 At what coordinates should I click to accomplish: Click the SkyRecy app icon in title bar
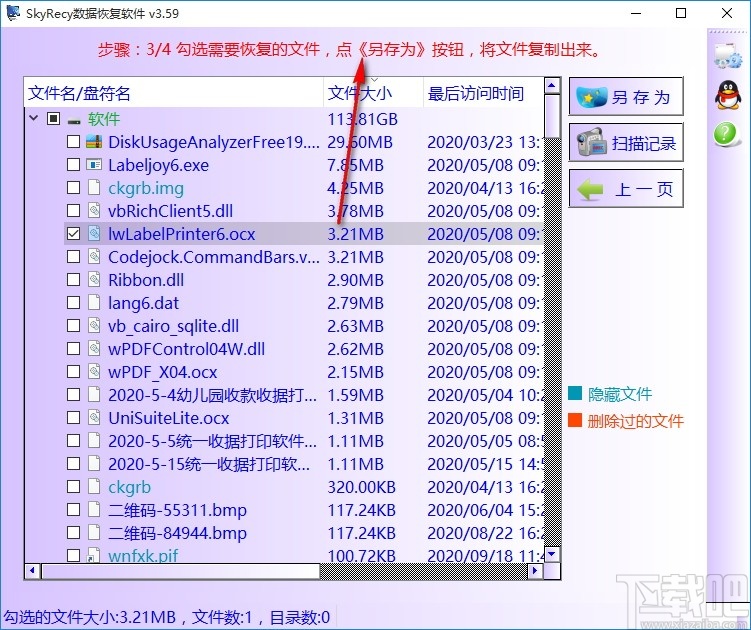pos(13,13)
